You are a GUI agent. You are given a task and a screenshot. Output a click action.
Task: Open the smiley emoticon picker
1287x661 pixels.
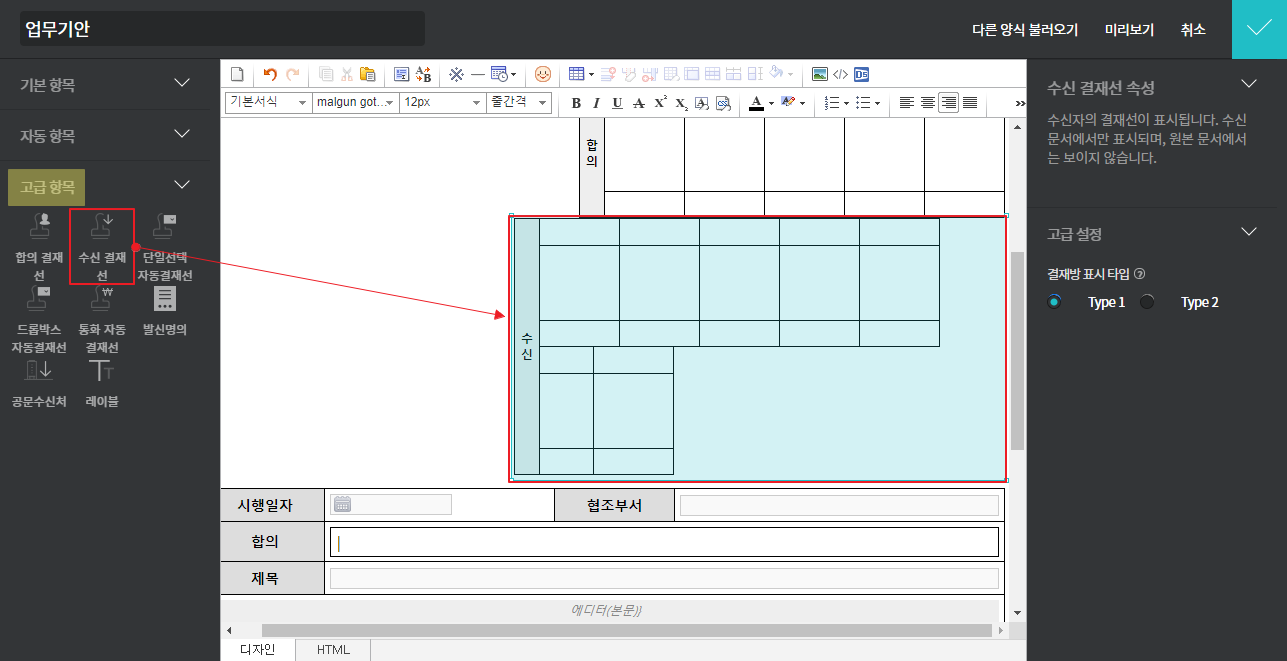point(542,74)
